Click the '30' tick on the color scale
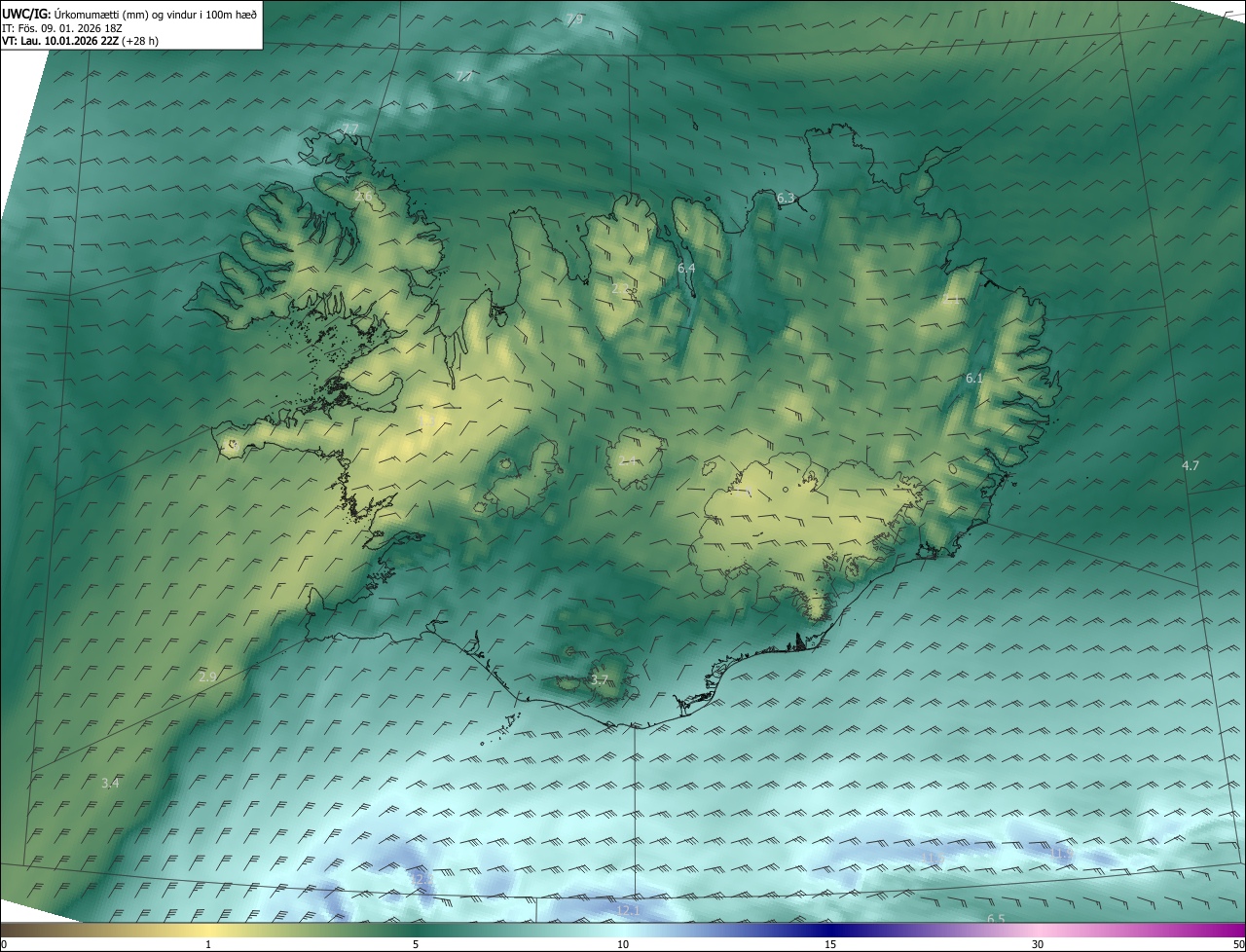Image resolution: width=1246 pixels, height=952 pixels. (1038, 944)
